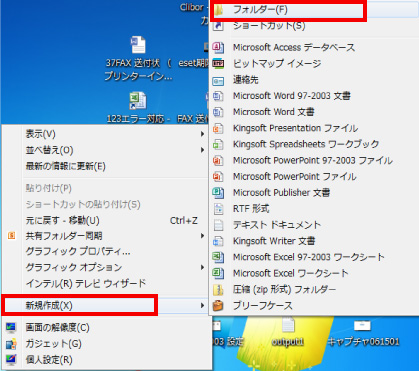This screenshot has height=371, width=419.
Task: Click Kingsoft Presentation ファイル label
Action: (295, 128)
